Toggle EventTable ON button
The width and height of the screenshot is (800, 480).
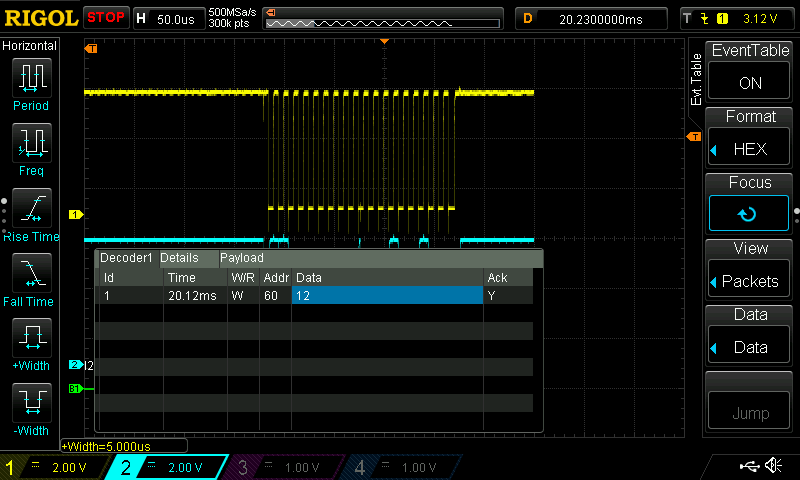(x=749, y=83)
